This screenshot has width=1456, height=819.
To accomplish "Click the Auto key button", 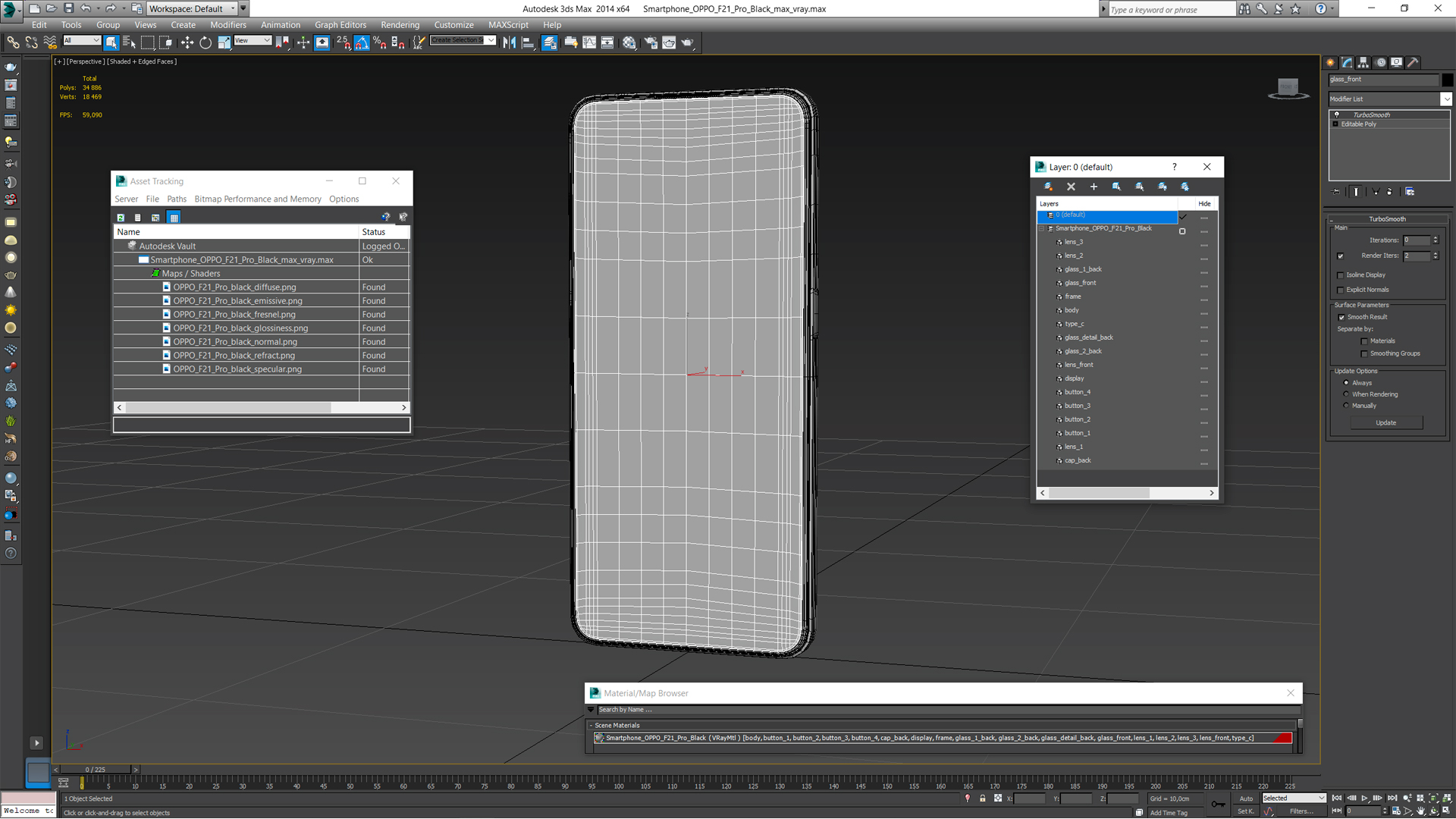I will point(1246,799).
